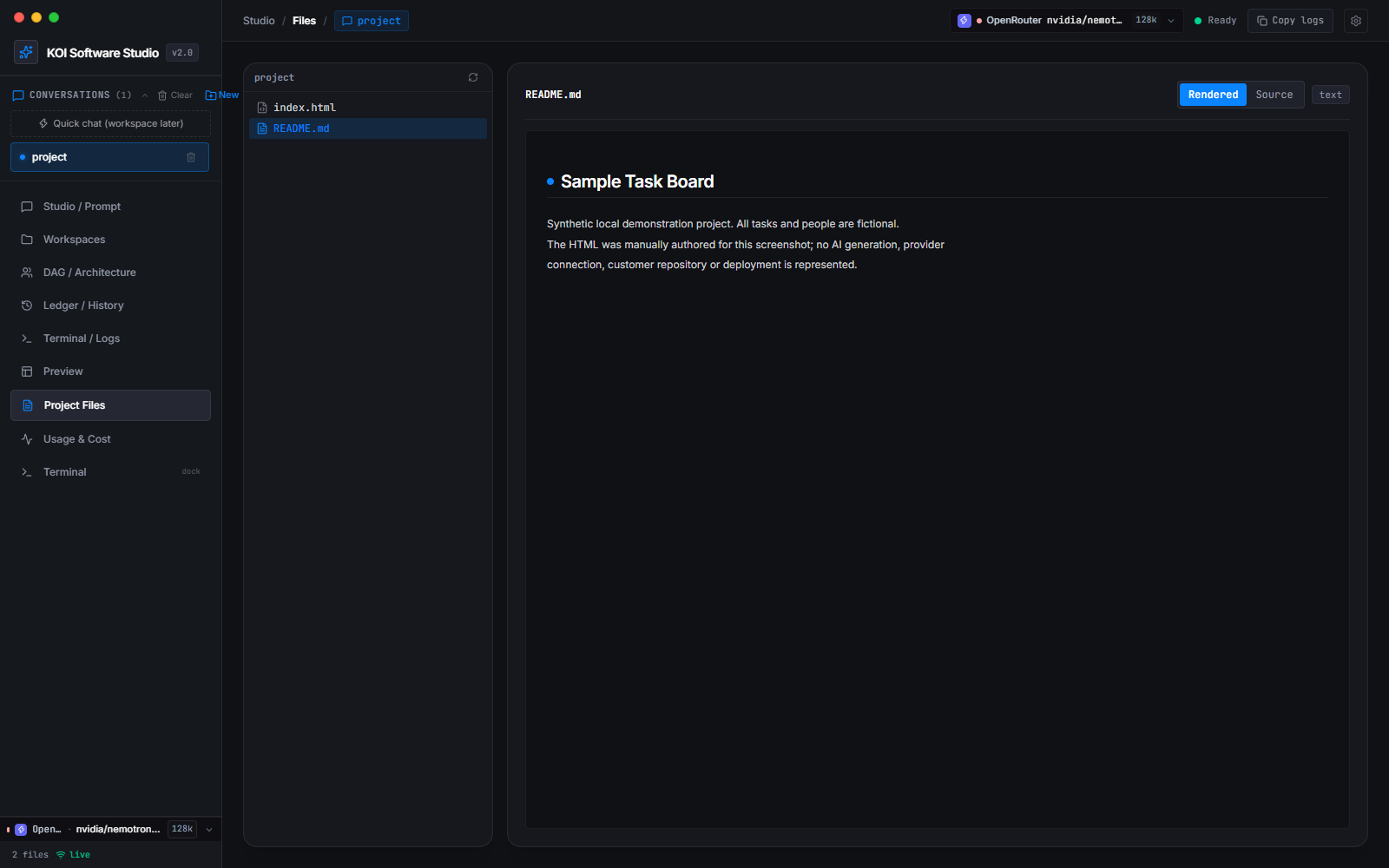The width and height of the screenshot is (1389, 868).
Task: Expand the model selector chevron in top bar
Action: (x=1171, y=21)
